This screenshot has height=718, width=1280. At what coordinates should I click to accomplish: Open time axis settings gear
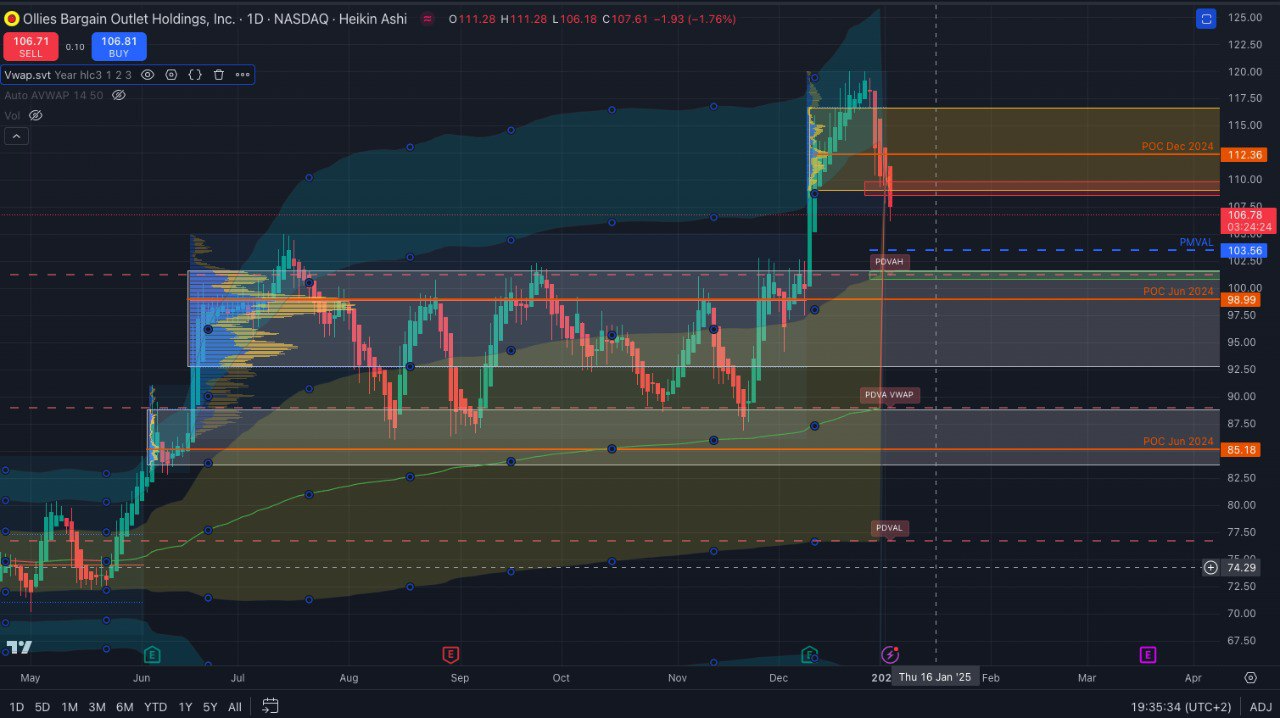tap(1250, 677)
